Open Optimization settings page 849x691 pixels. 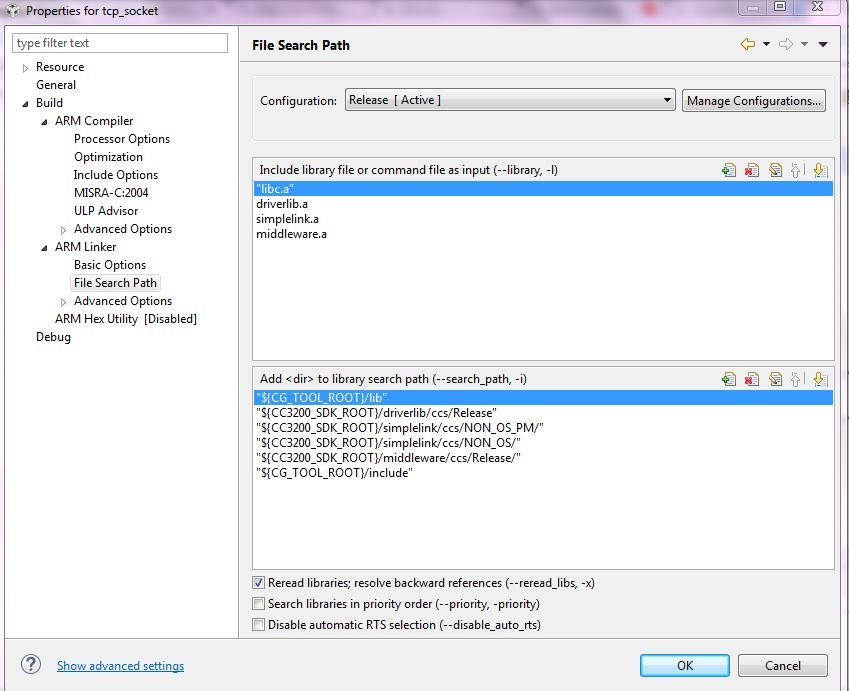pos(108,157)
